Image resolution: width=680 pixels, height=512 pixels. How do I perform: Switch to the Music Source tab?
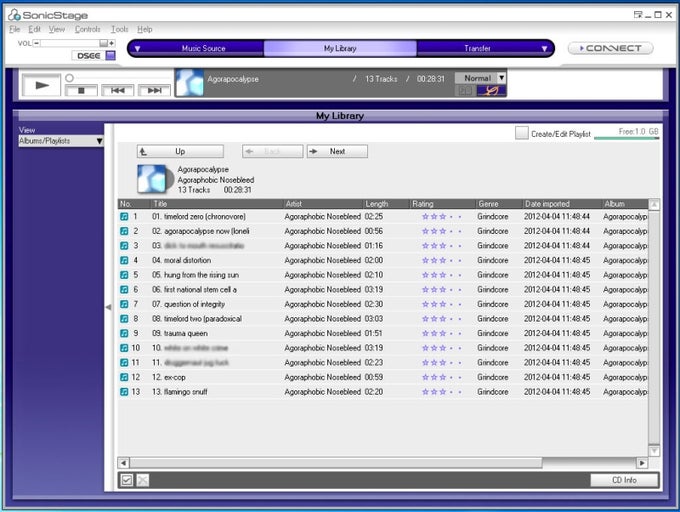[203, 48]
